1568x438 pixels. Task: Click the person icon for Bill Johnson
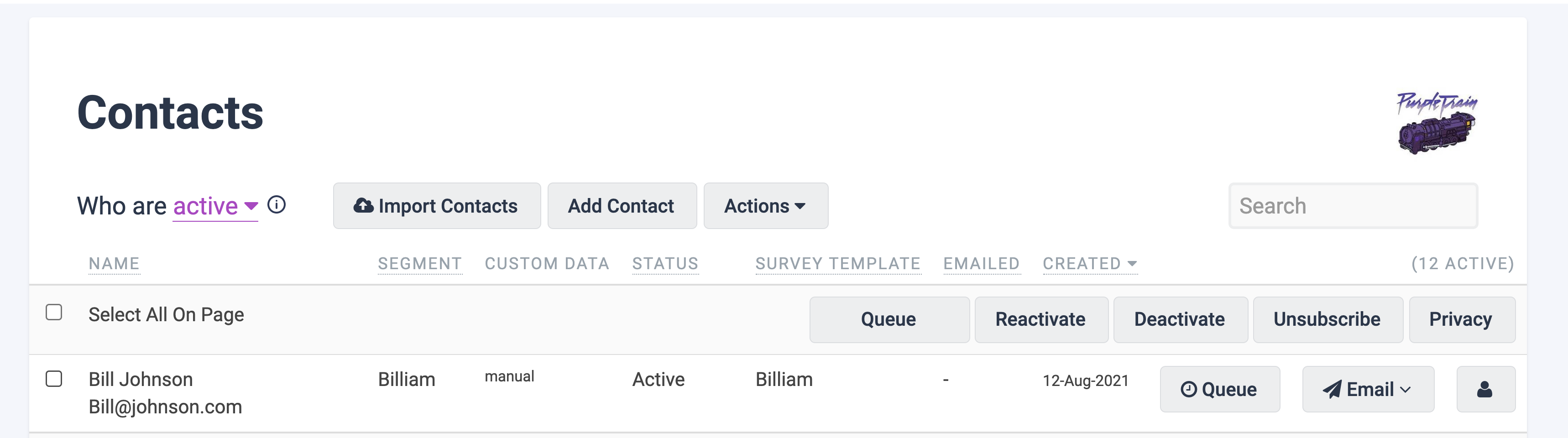(x=1484, y=389)
